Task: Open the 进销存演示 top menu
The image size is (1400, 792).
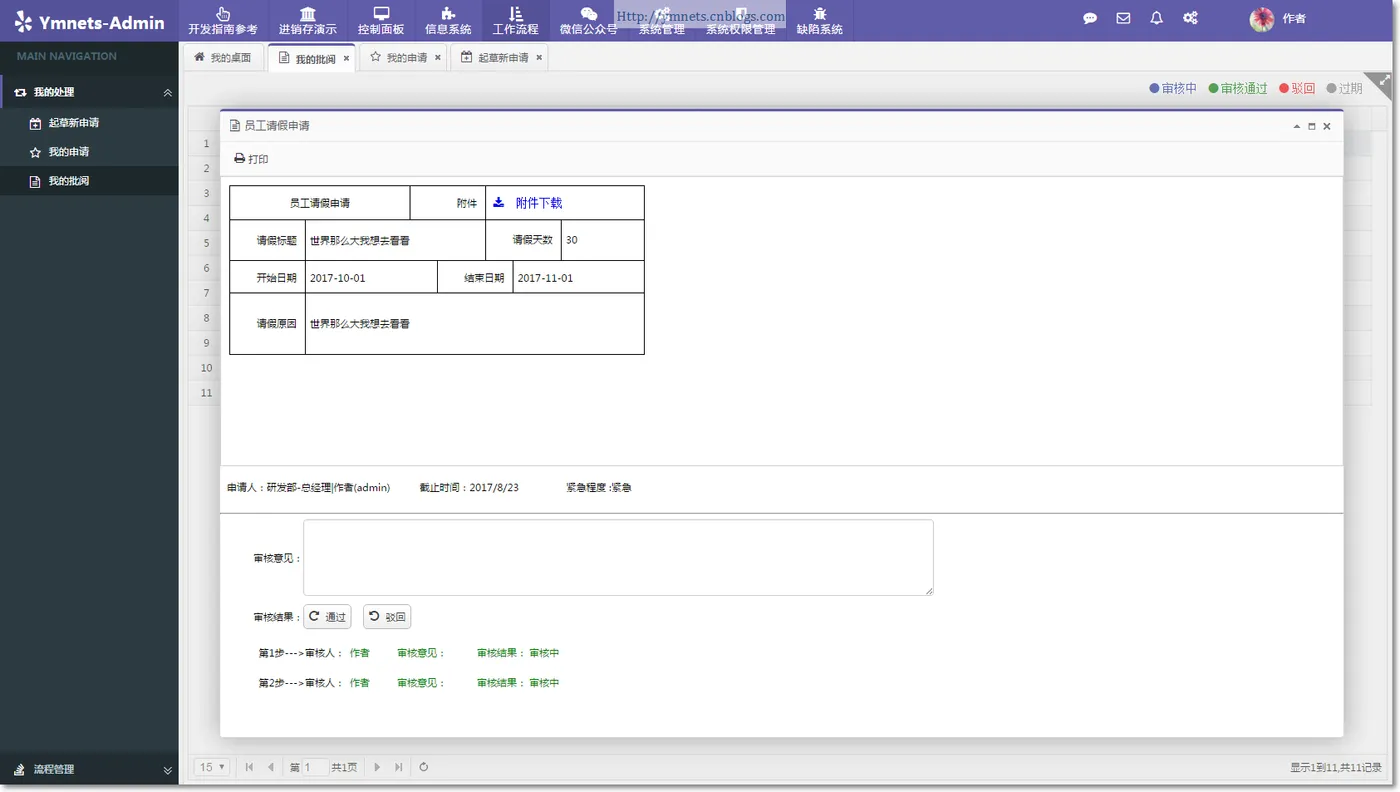Action: [x=308, y=21]
